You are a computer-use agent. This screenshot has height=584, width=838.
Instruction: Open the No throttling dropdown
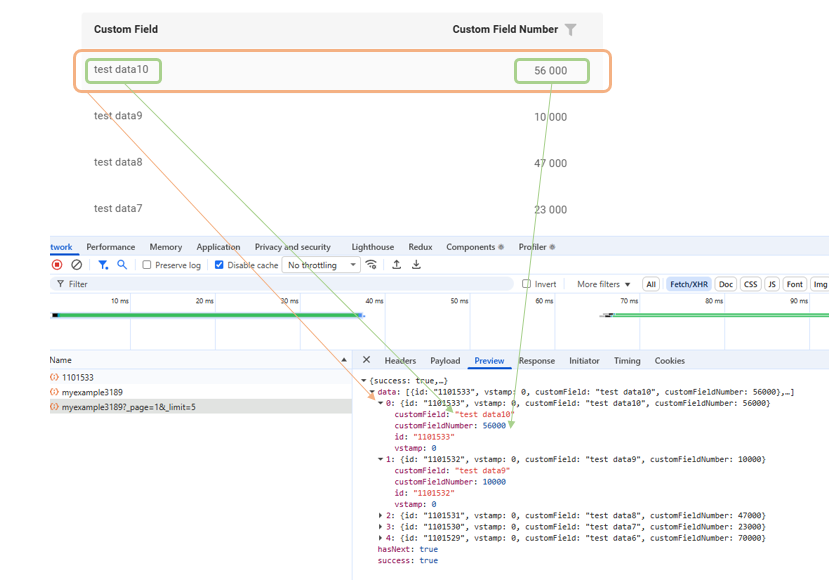[322, 265]
